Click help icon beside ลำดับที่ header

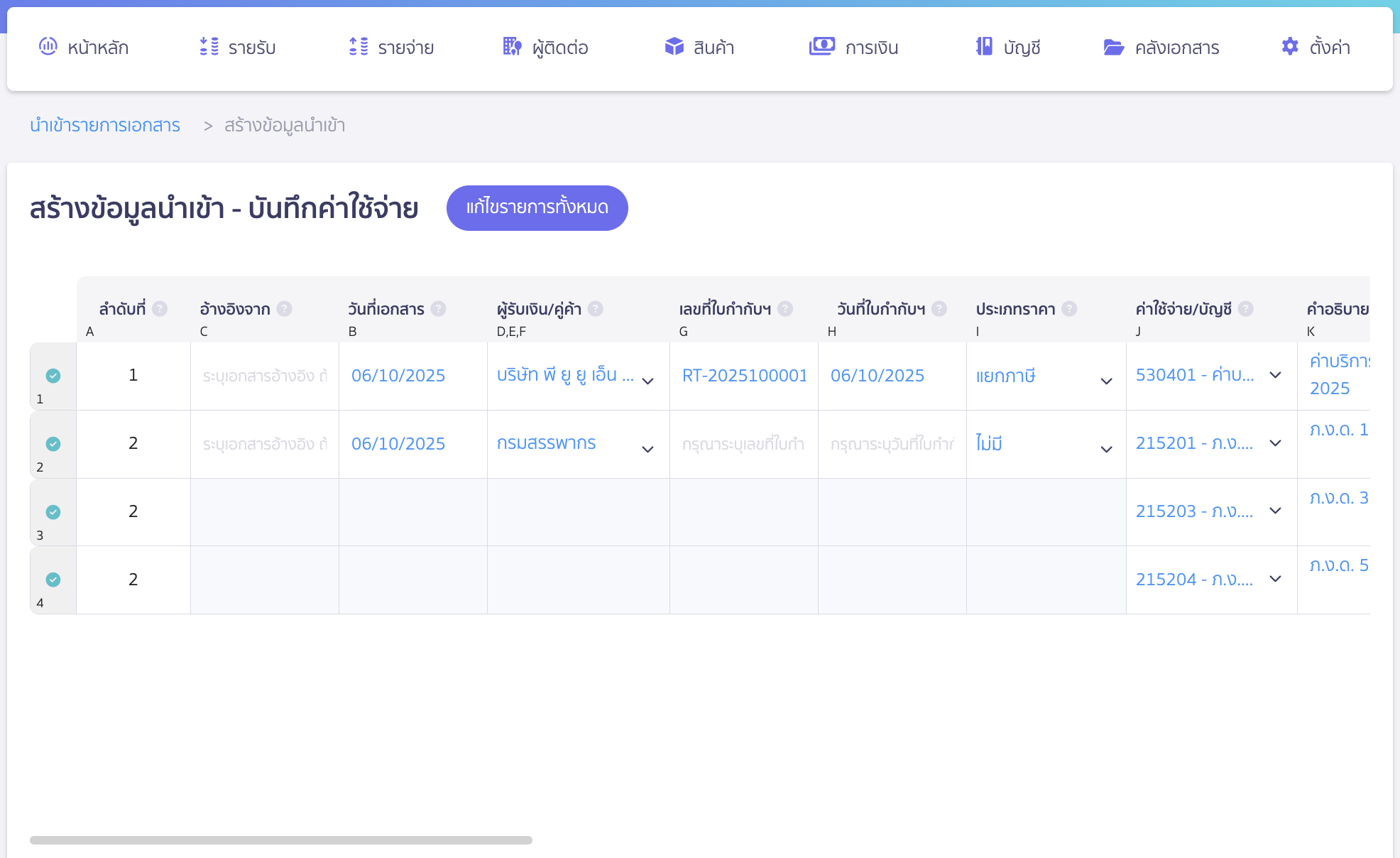point(160,308)
